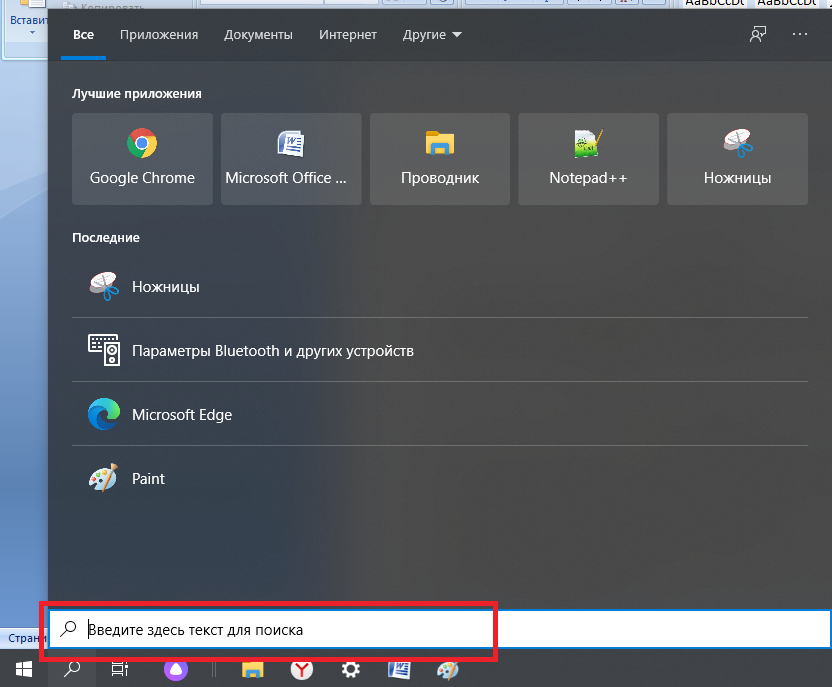Launch Microsoft Office Word tile
832x687 pixels.
[291, 159]
